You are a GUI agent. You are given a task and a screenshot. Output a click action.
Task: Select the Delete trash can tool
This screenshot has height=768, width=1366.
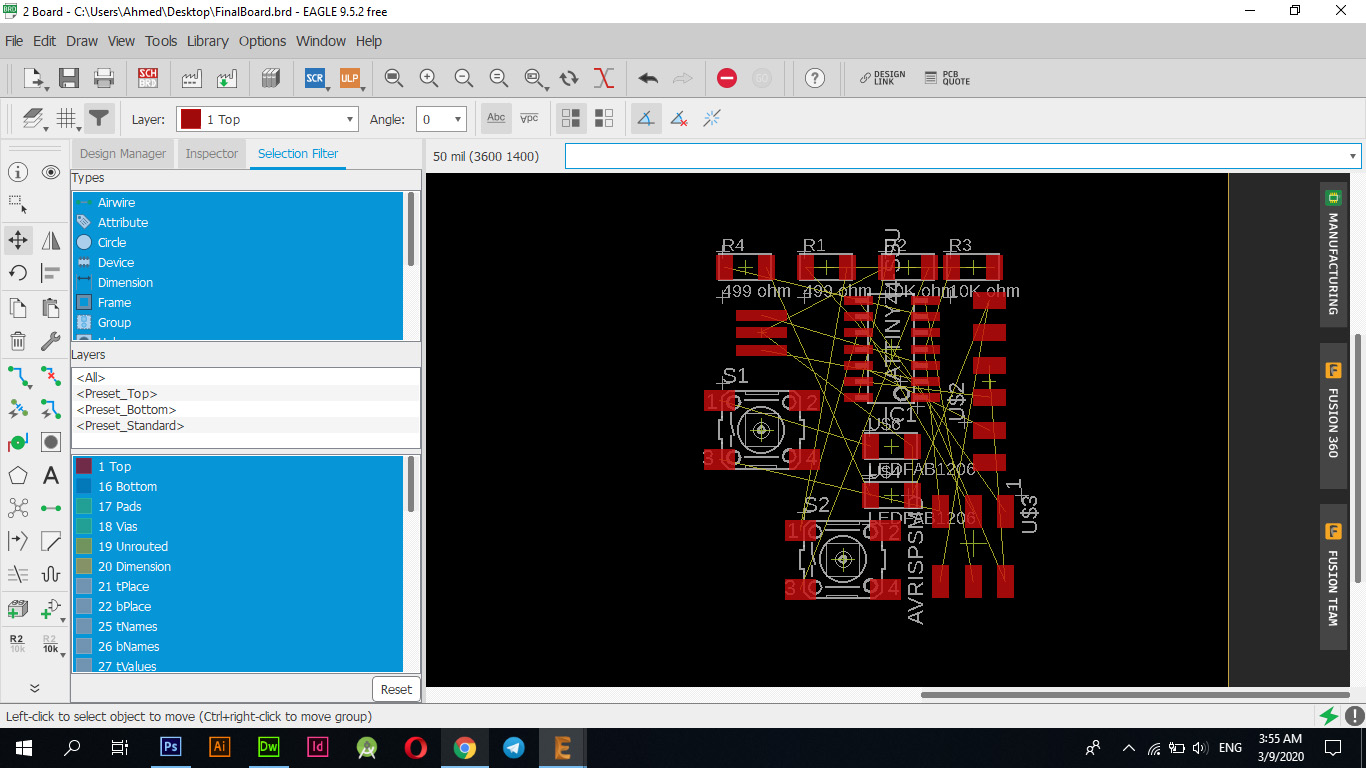coord(18,341)
